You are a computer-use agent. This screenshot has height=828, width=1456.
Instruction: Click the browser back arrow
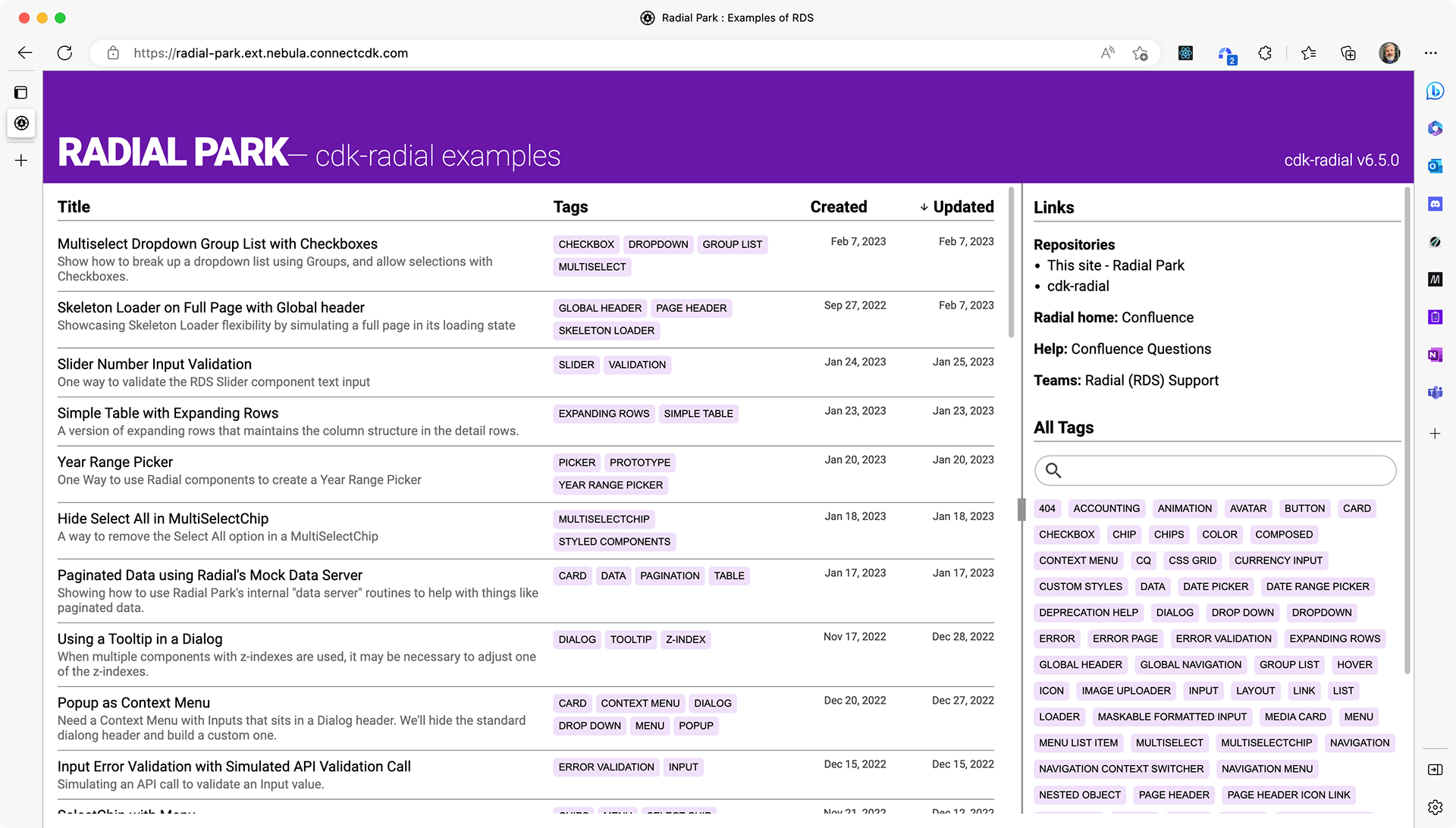[x=25, y=53]
